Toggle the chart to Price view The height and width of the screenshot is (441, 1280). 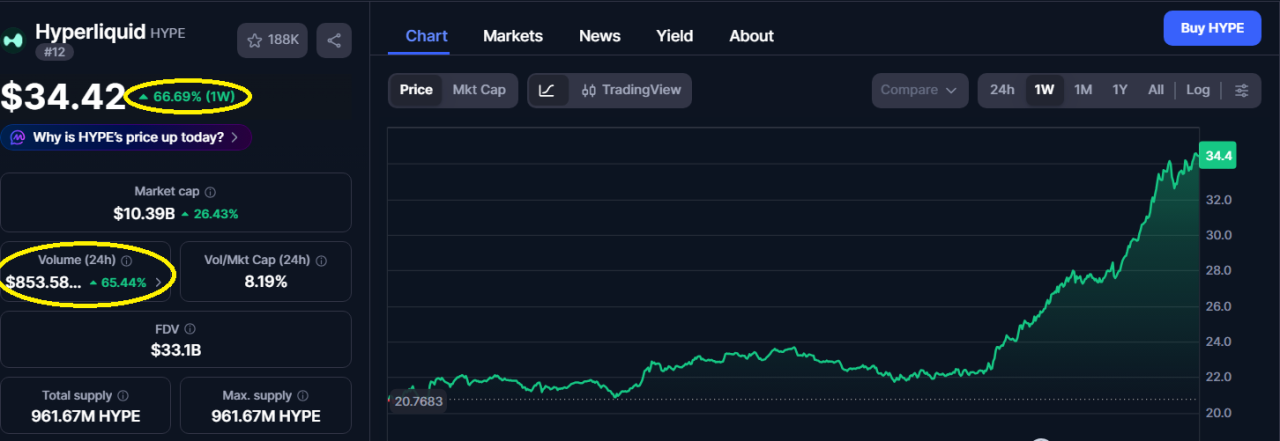tap(416, 90)
